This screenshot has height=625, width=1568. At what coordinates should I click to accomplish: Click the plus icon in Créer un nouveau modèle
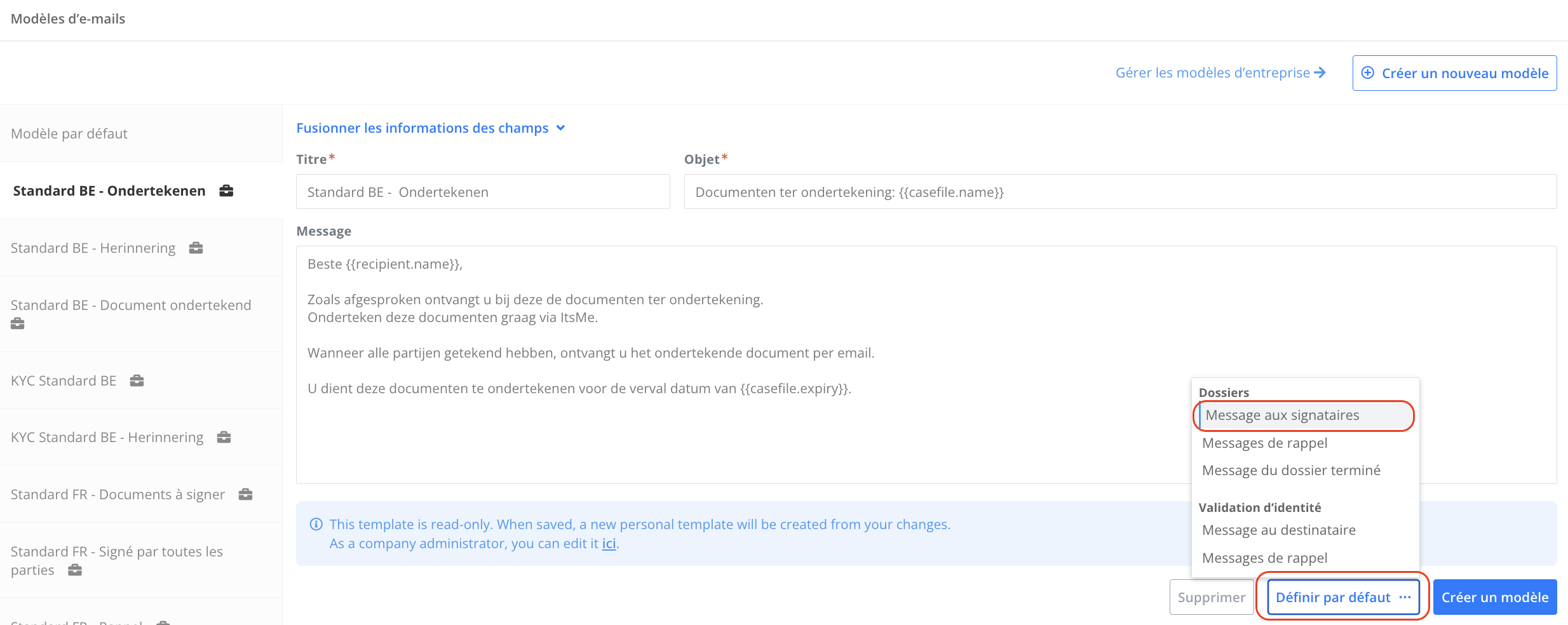tap(1368, 73)
